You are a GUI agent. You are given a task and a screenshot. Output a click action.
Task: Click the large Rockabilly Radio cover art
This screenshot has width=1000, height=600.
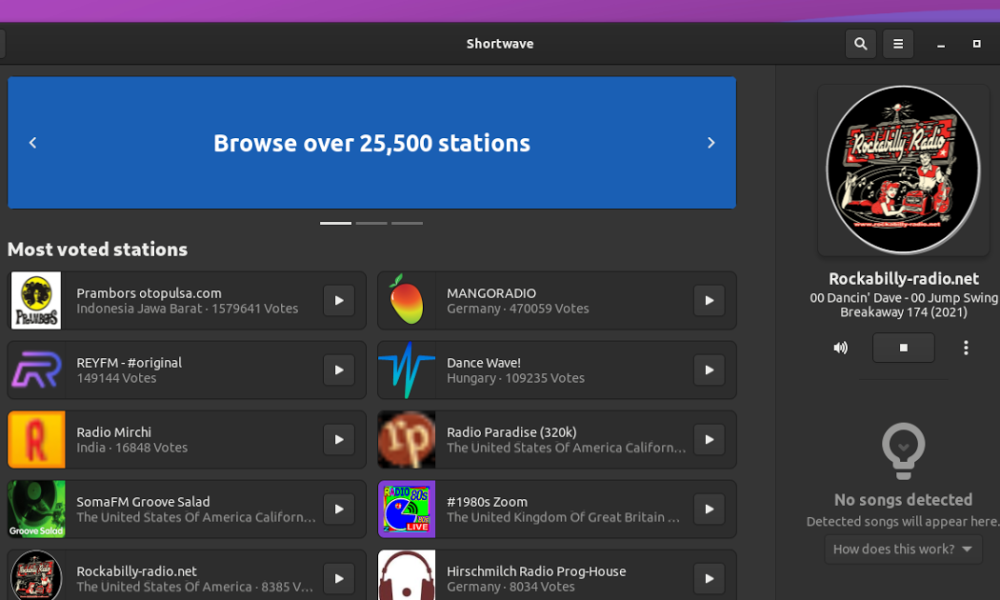tap(903, 170)
